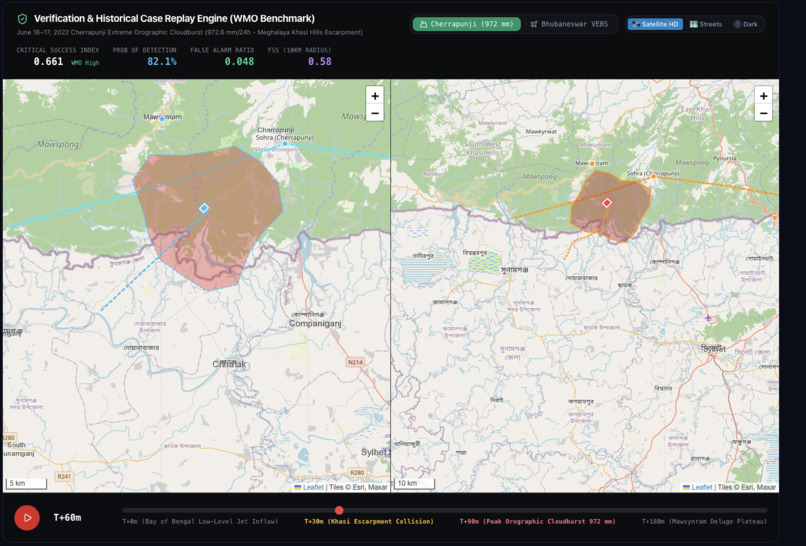Jump to T+90m Peak Orographic Cloudburst
Screen dimensions: 806x546
(537, 521)
